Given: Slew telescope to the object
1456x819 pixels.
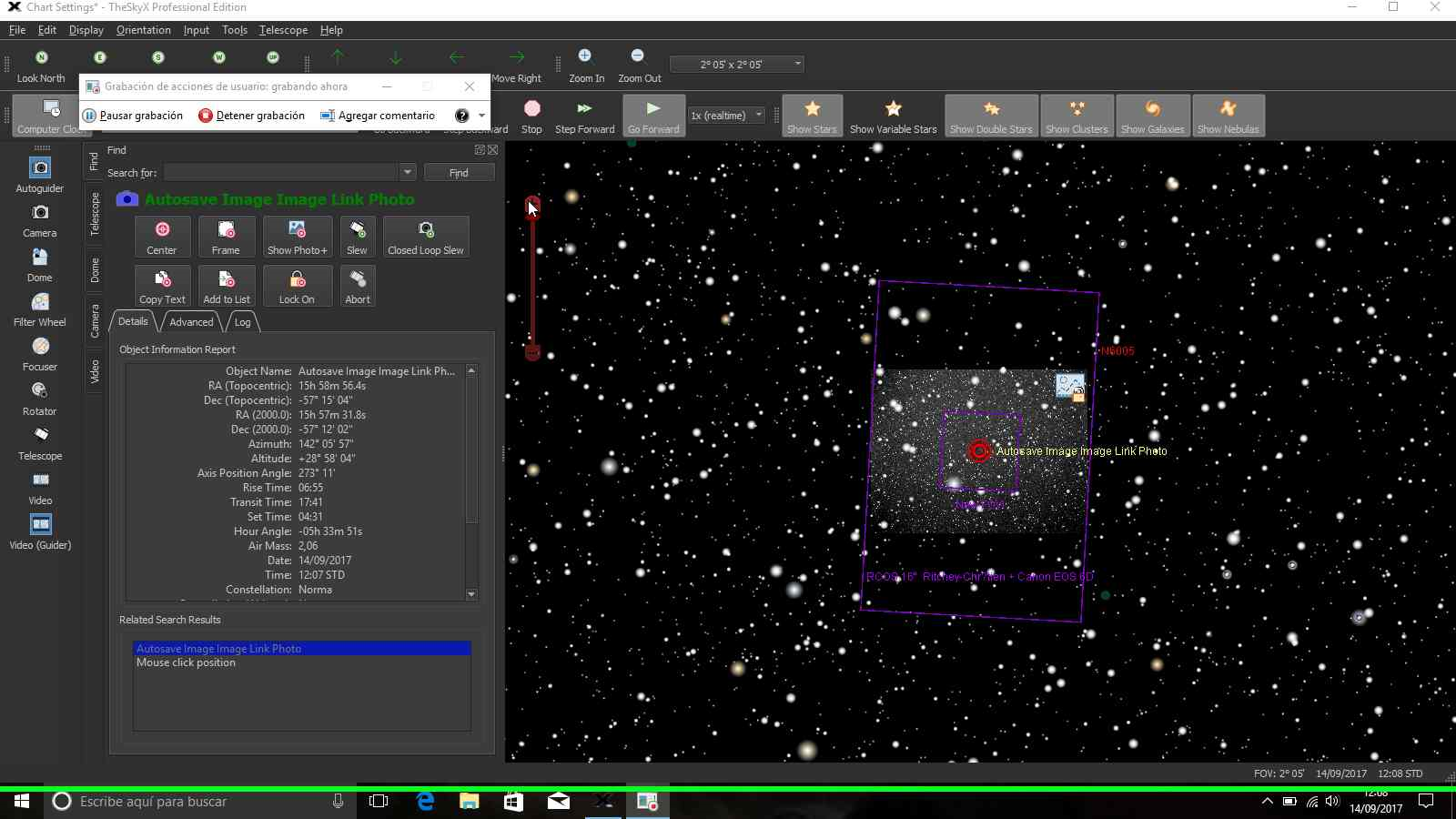Looking at the screenshot, I should [357, 237].
